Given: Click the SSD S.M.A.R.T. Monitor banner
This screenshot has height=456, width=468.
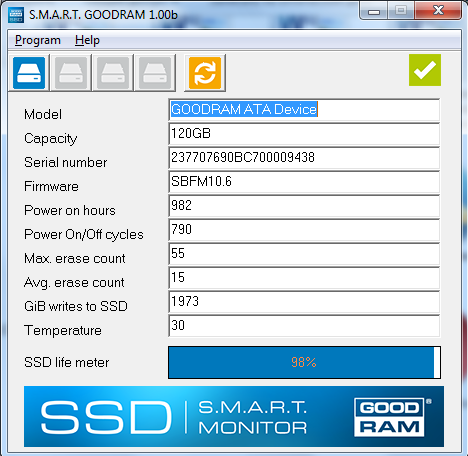Looking at the screenshot, I should click(x=234, y=416).
